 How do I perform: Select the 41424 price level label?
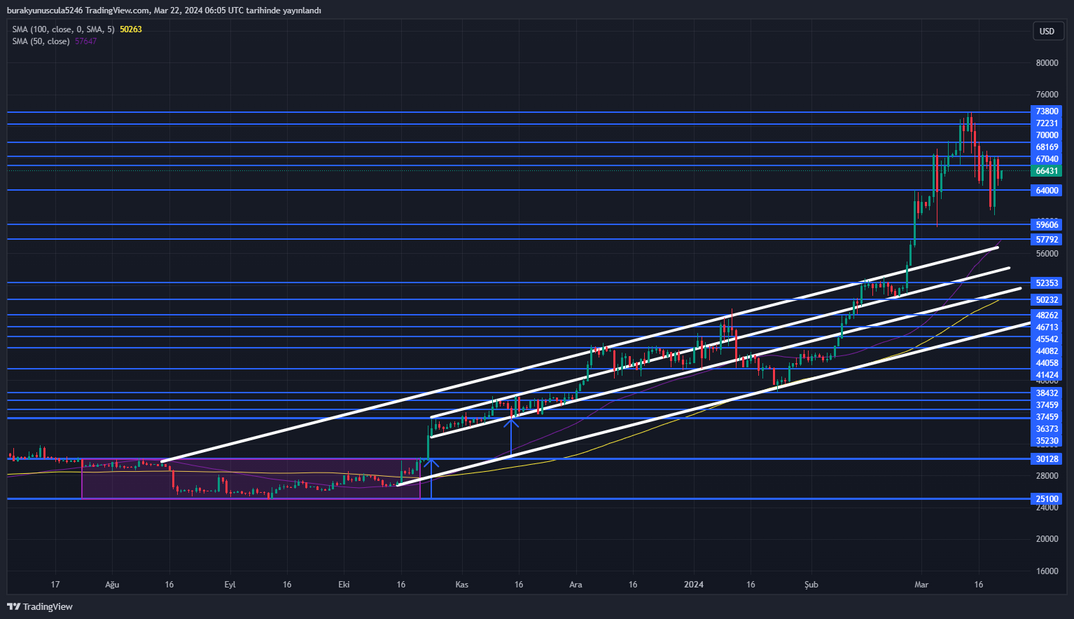click(1047, 375)
